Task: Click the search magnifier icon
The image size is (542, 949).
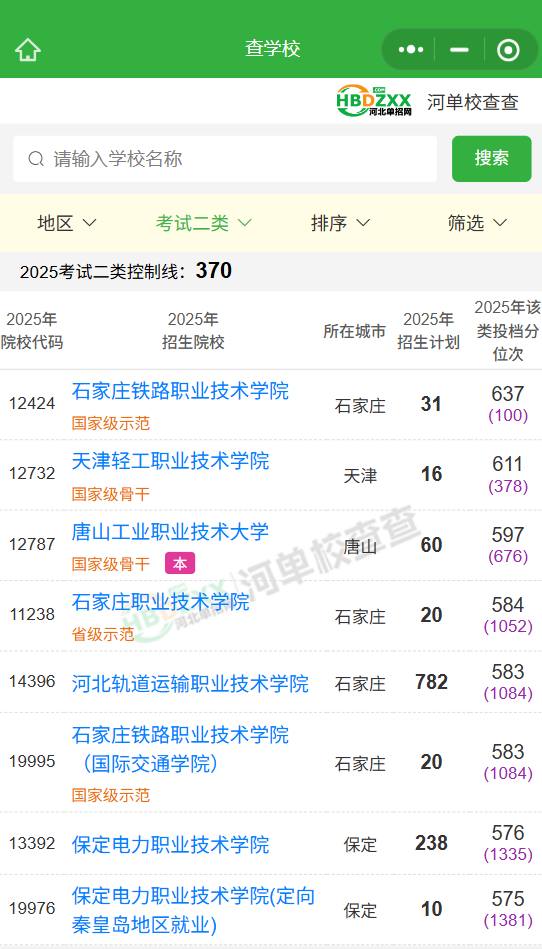Action: pyautogui.click(x=36, y=159)
